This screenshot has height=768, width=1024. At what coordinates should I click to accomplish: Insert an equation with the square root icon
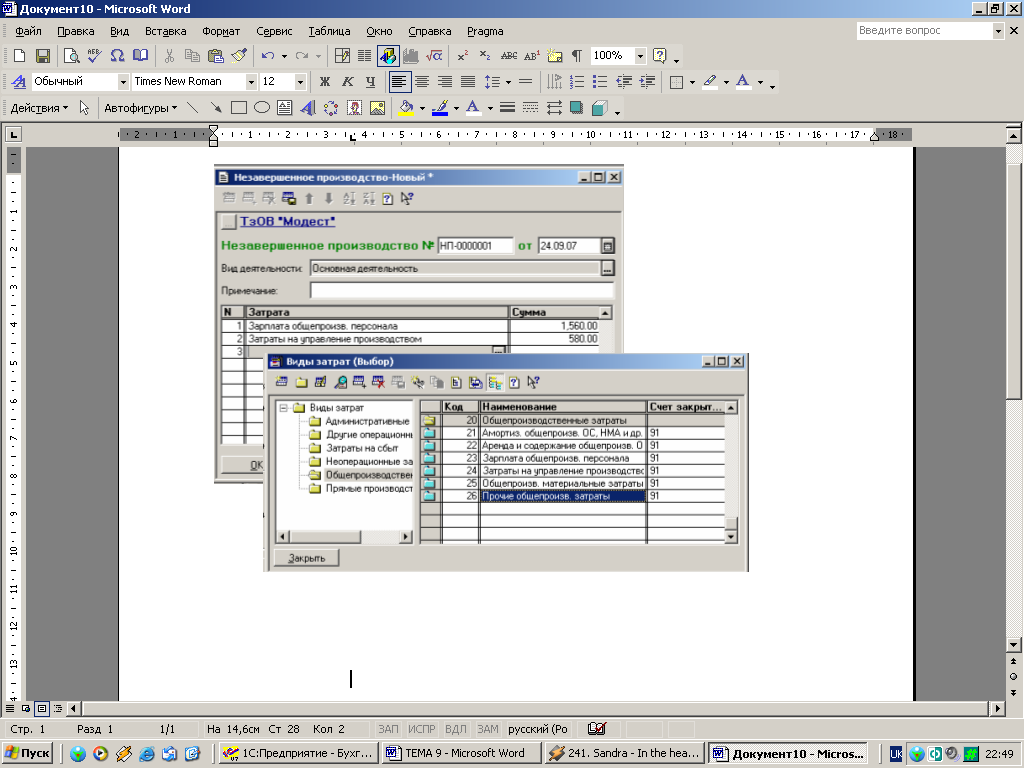(x=434, y=56)
